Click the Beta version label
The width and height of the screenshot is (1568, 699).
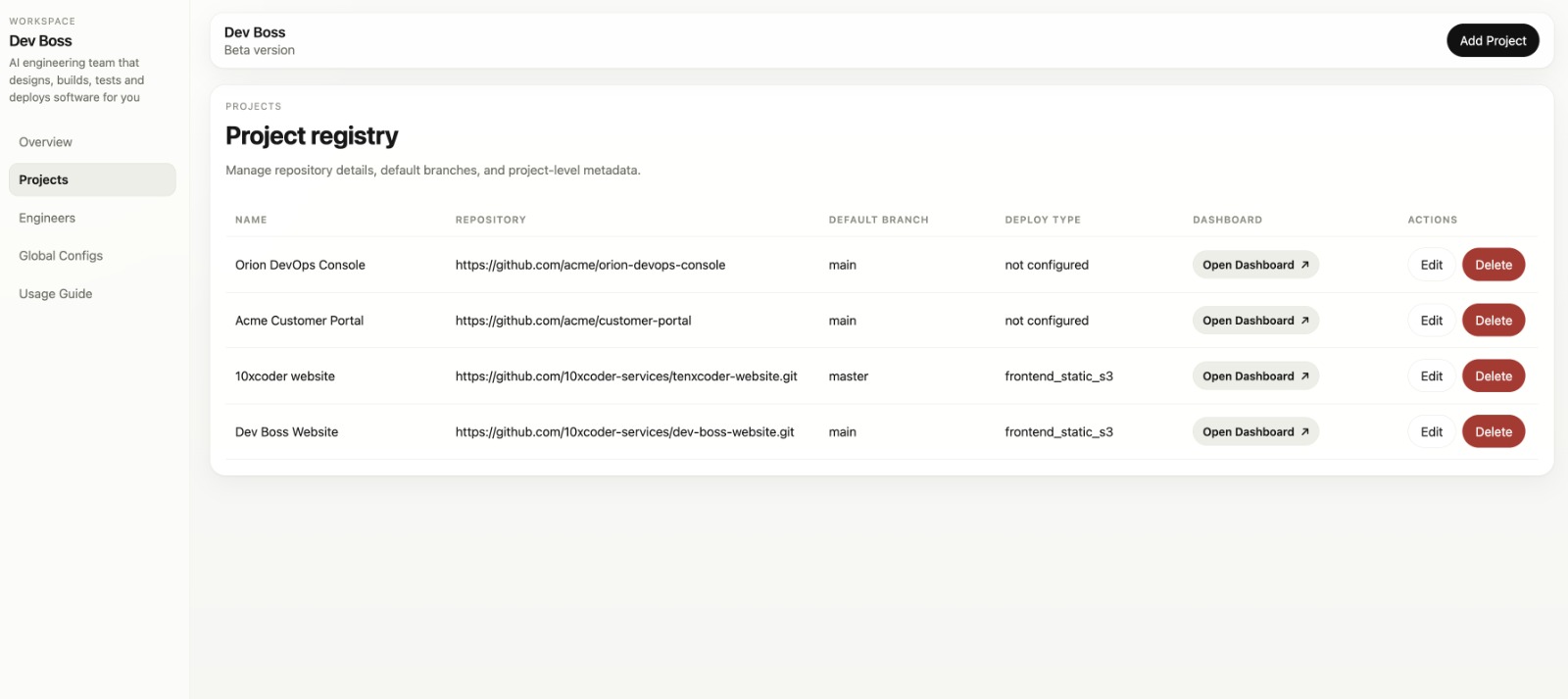259,50
